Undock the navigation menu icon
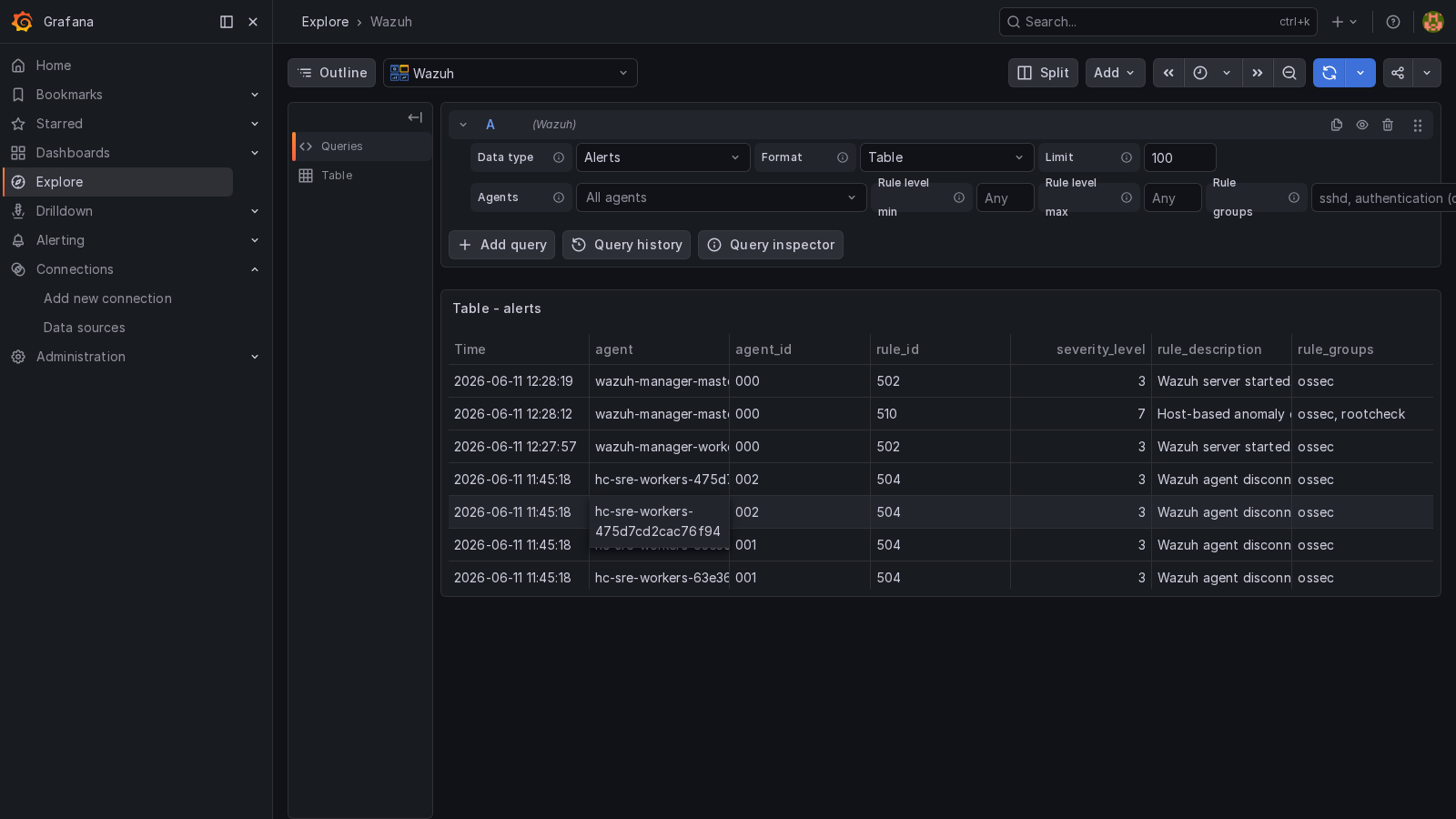 tap(227, 22)
